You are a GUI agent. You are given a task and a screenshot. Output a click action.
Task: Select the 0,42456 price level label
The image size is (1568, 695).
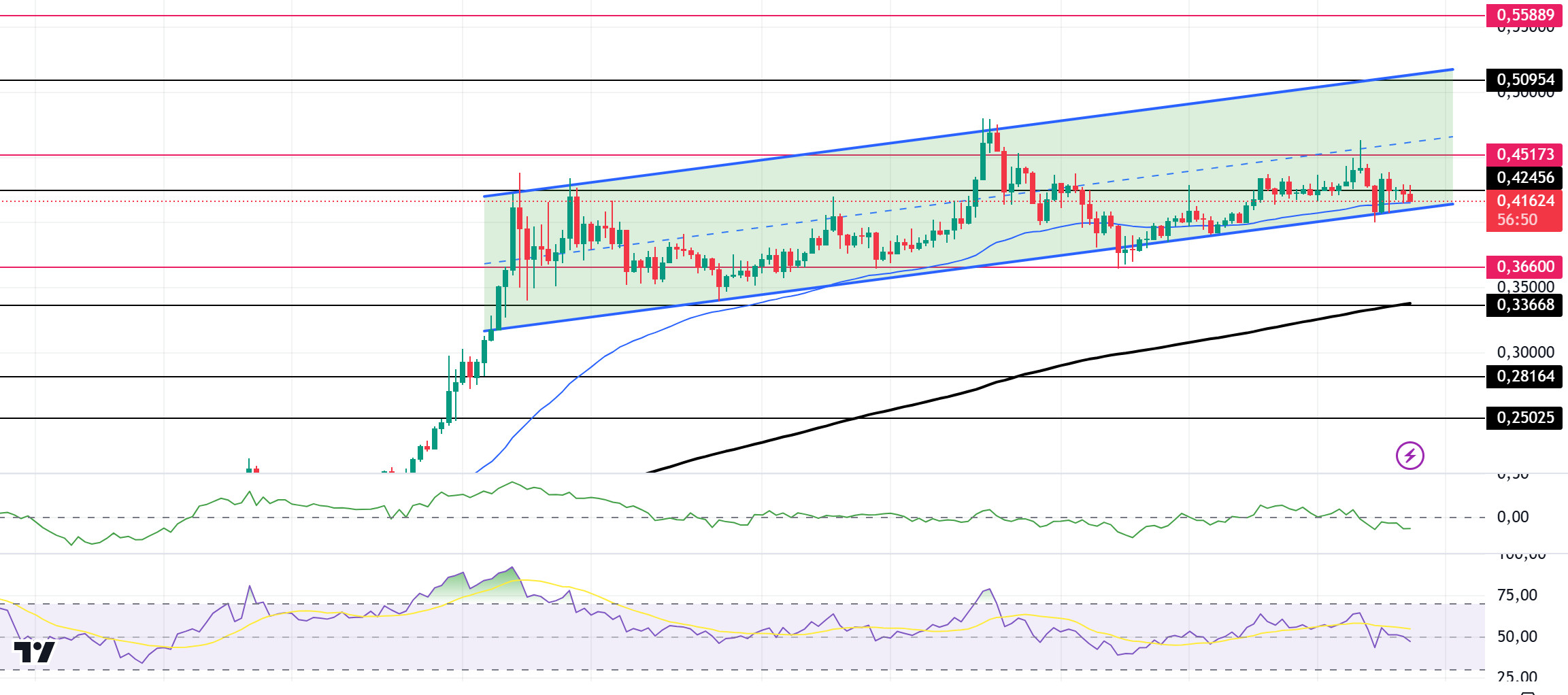tap(1524, 177)
